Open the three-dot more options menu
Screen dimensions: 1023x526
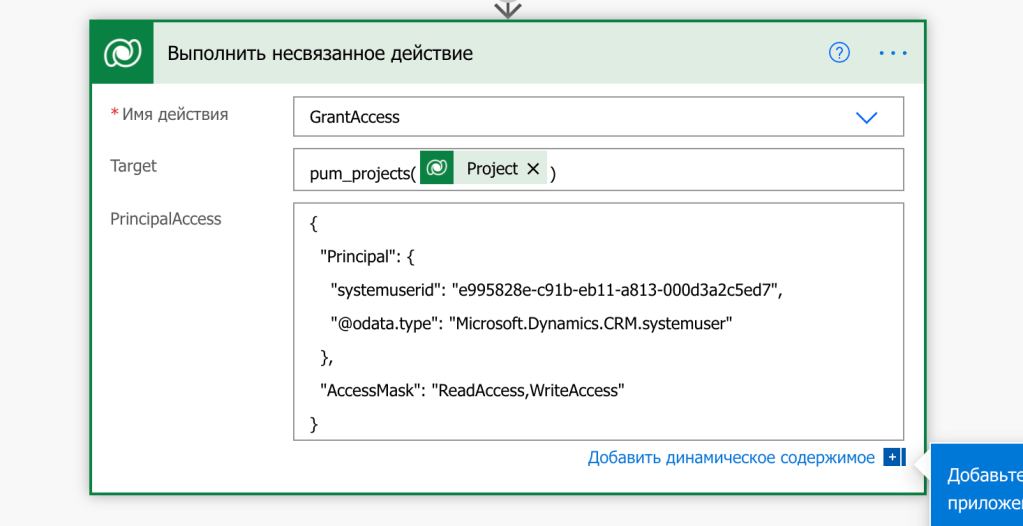[x=892, y=53]
